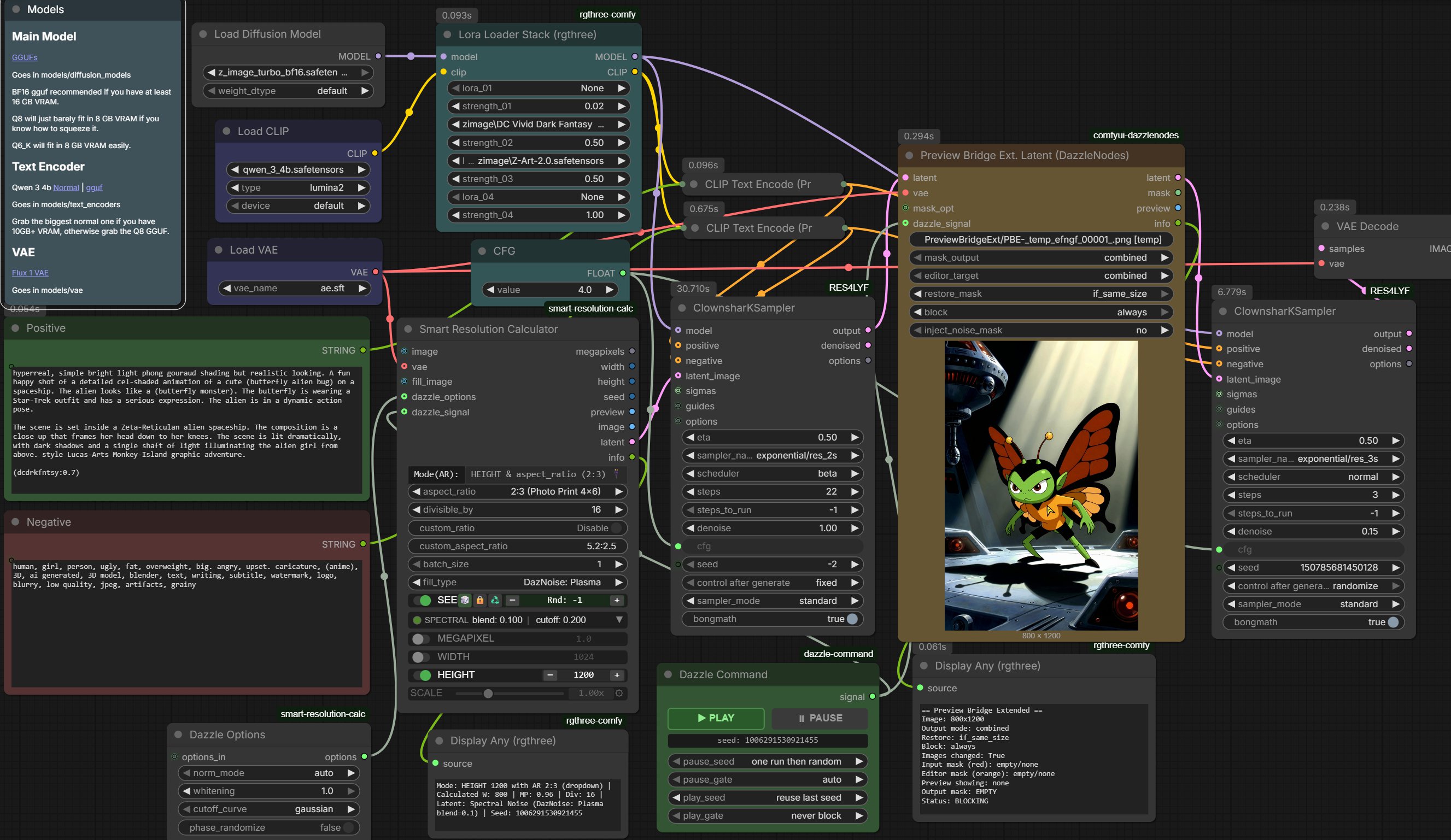The width and height of the screenshot is (1451, 840).
Task: Click left arrow of denoise 0.15 widget
Action: click(x=1231, y=531)
